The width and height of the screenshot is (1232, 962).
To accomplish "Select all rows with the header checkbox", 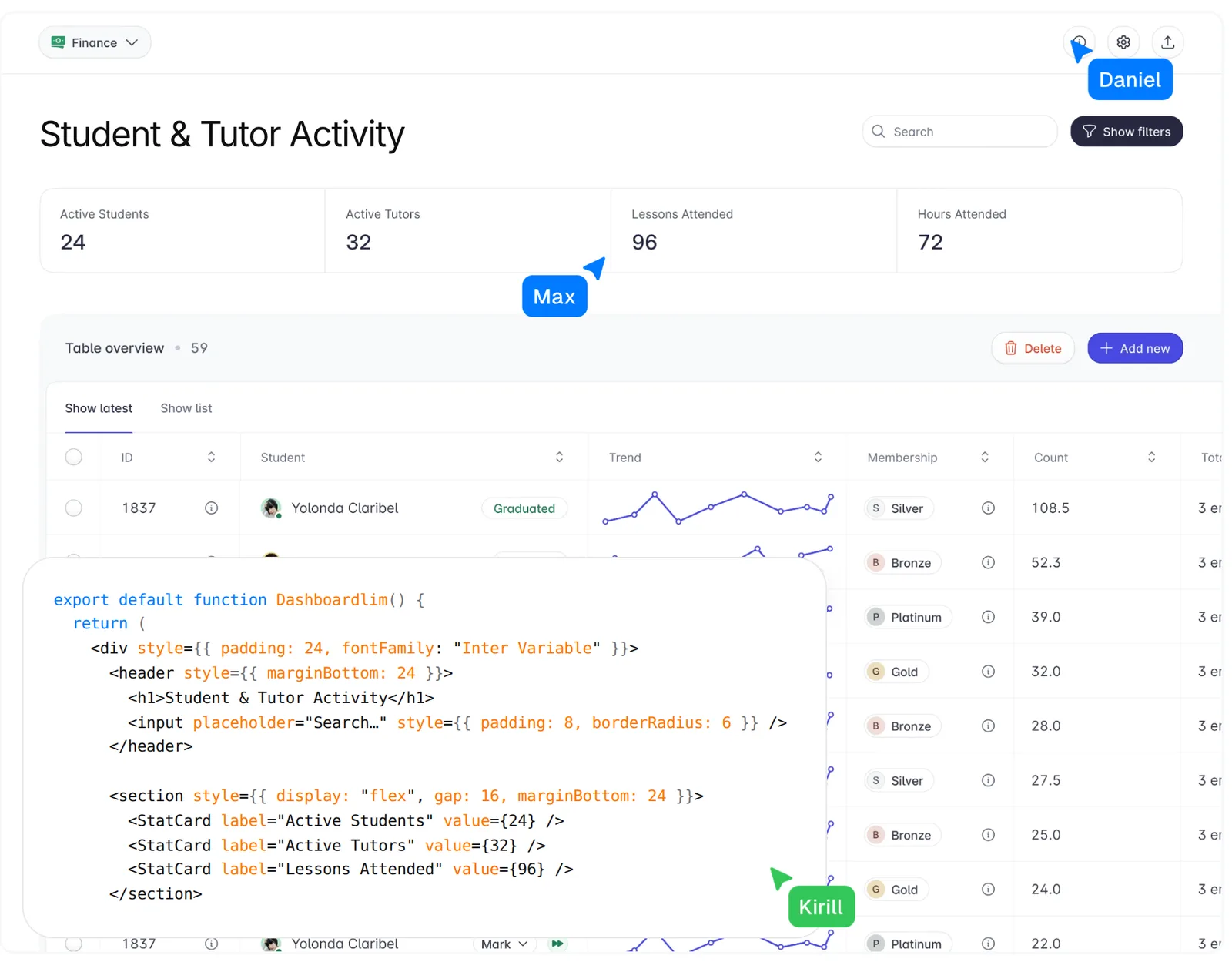I will (x=74, y=458).
